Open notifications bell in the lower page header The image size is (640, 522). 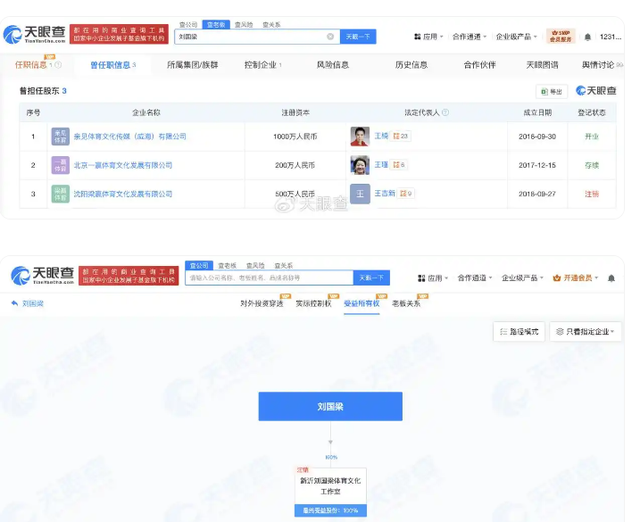611,278
